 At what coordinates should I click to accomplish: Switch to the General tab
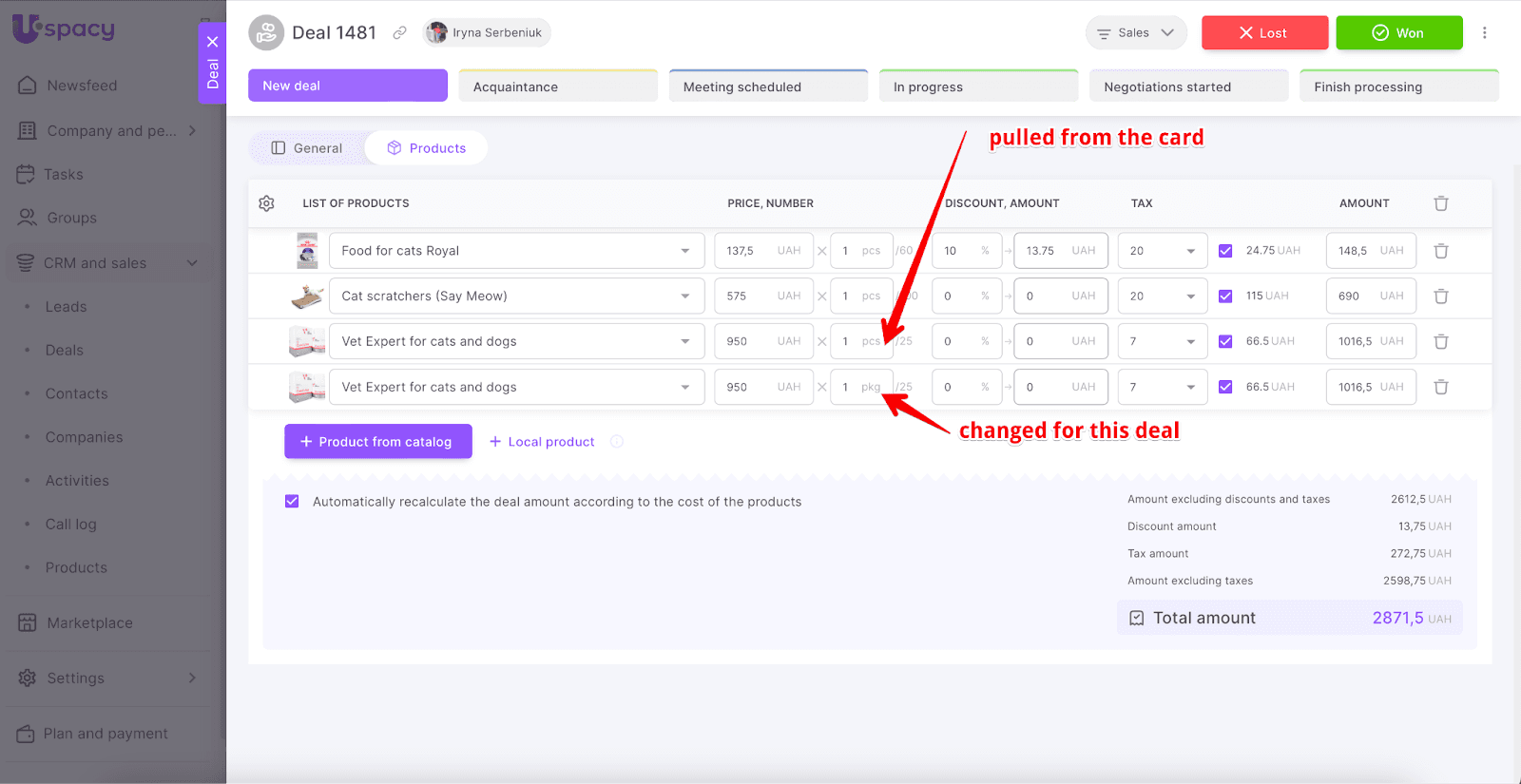pos(307,148)
